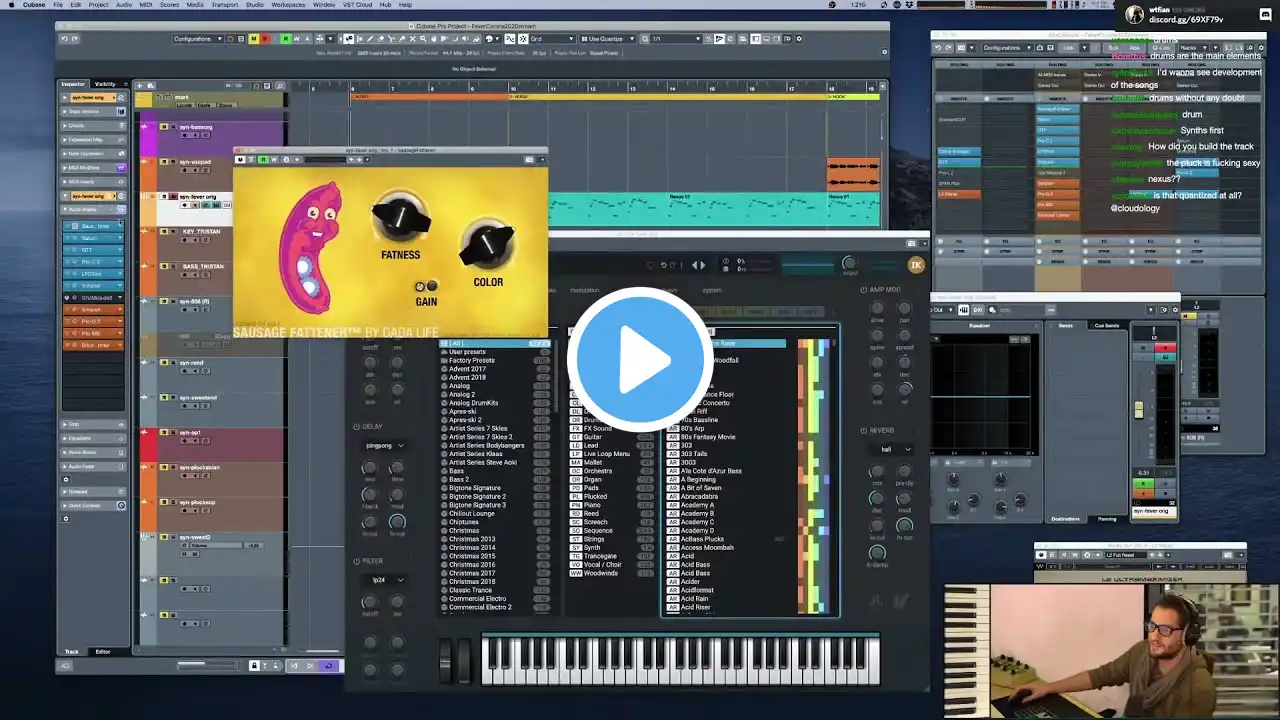Open the lp24 filter type dropdown
The image size is (1280, 720).
[x=386, y=580]
